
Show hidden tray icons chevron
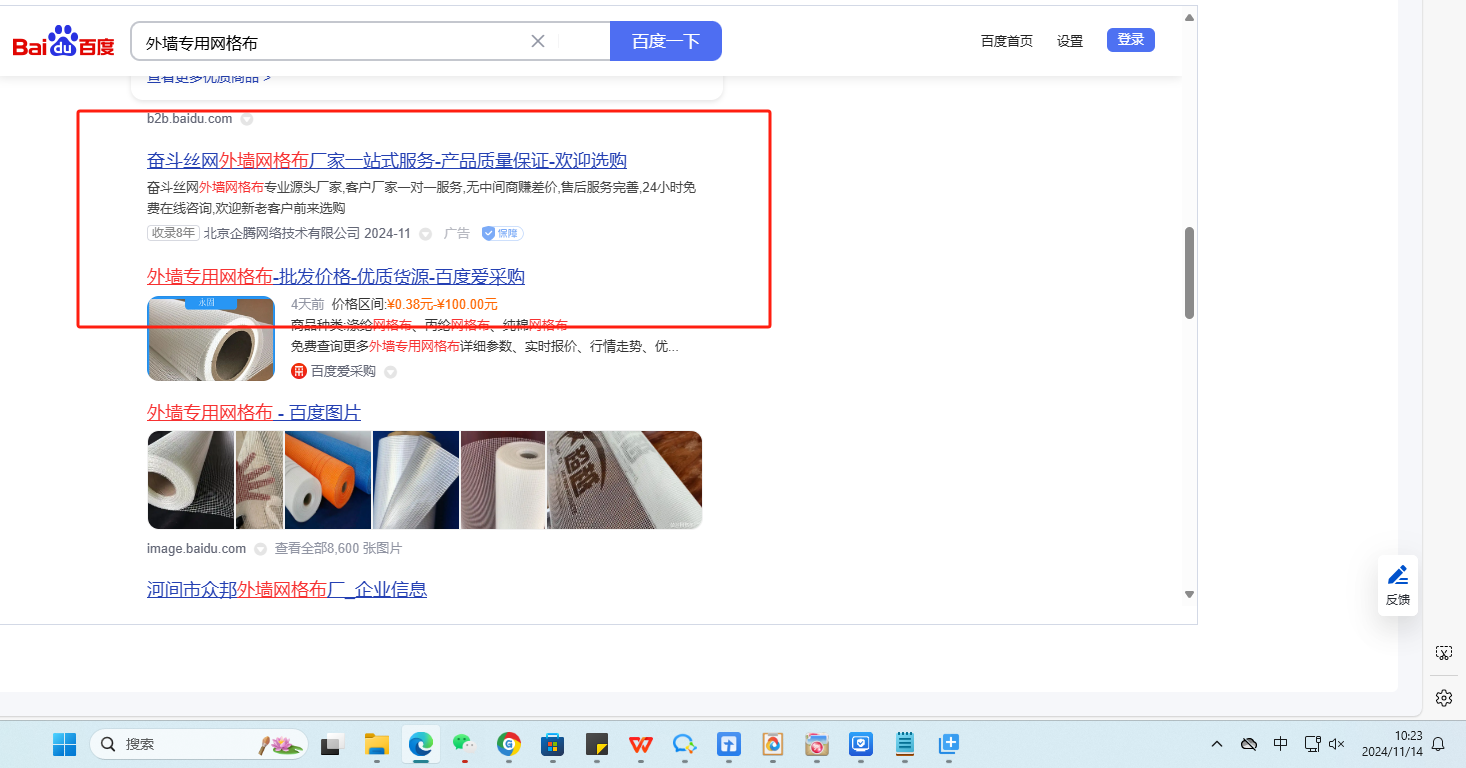(1217, 744)
